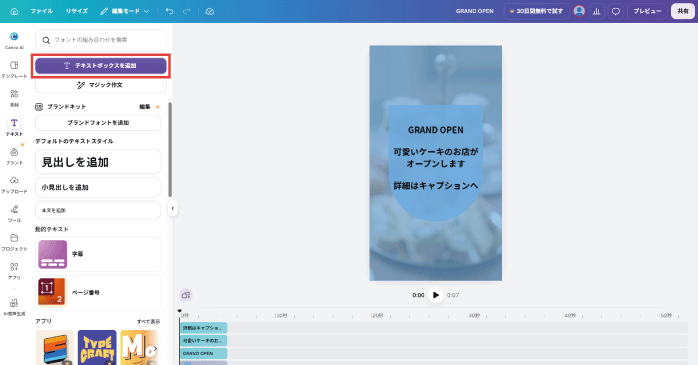698x365 pixels.
Task: Start the 30日間無料で試す trial
Action: coord(536,11)
